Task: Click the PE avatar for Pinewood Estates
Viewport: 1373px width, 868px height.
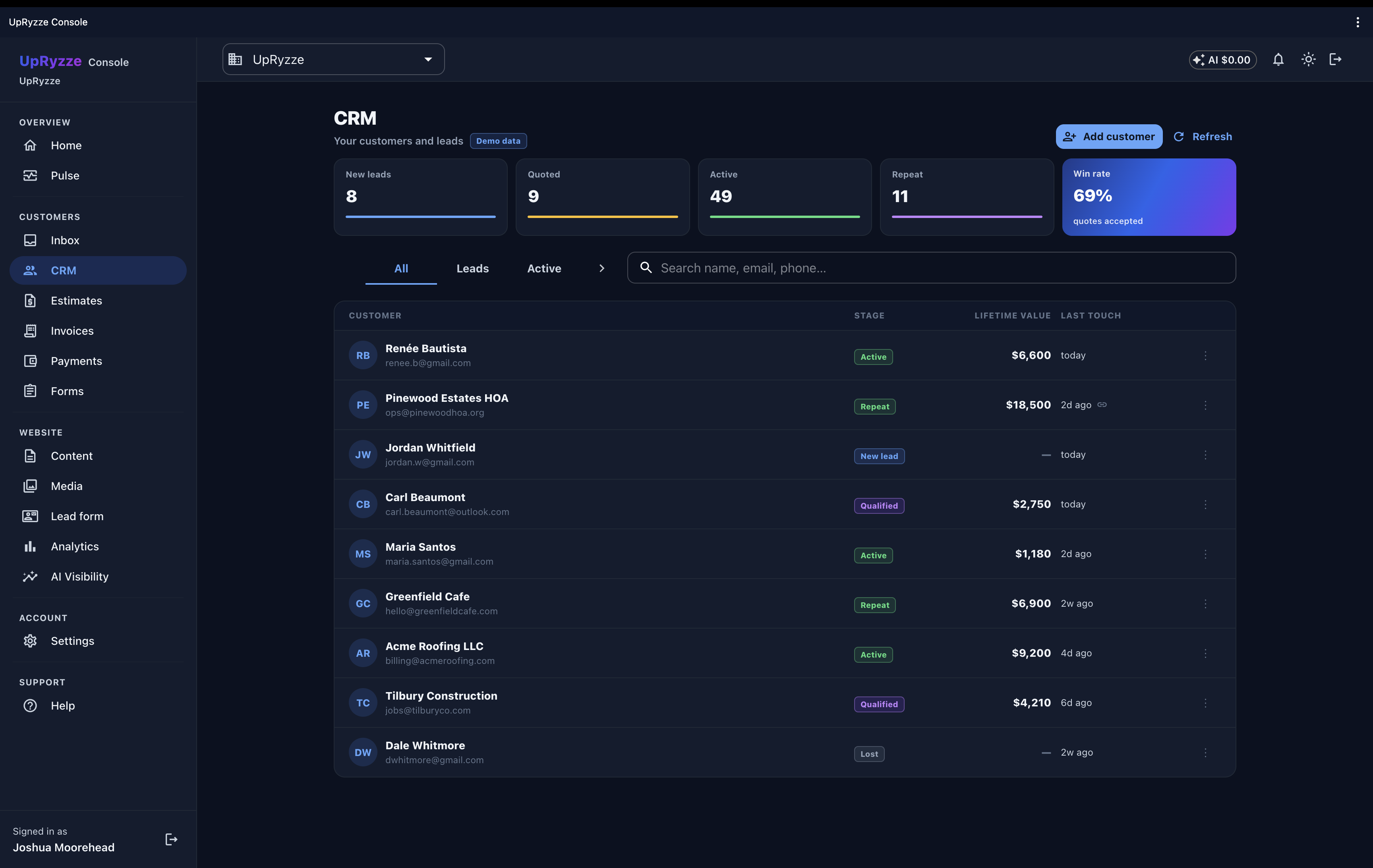Action: click(363, 405)
